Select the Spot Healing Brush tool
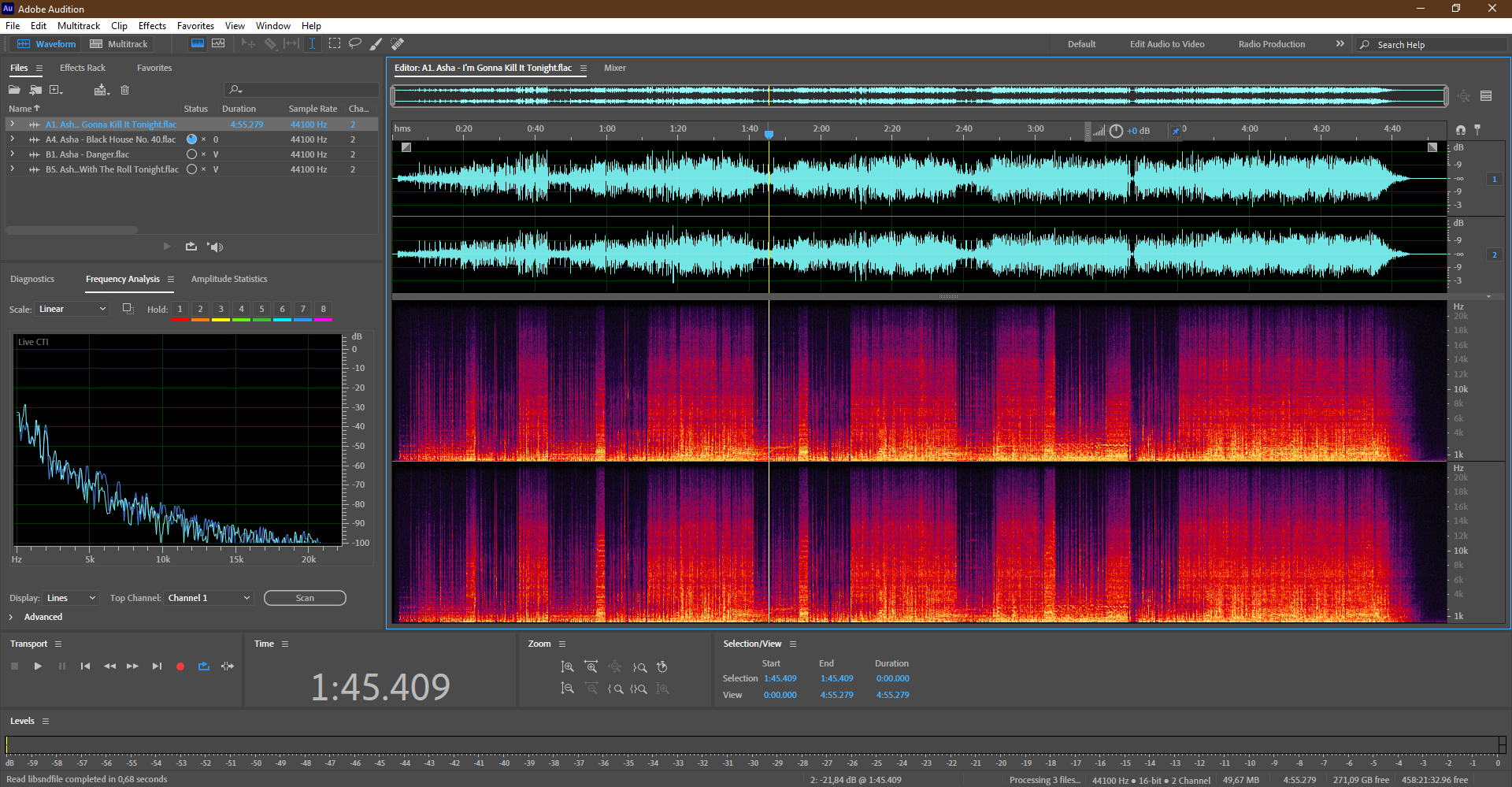The width and height of the screenshot is (1512, 787). pos(398,43)
